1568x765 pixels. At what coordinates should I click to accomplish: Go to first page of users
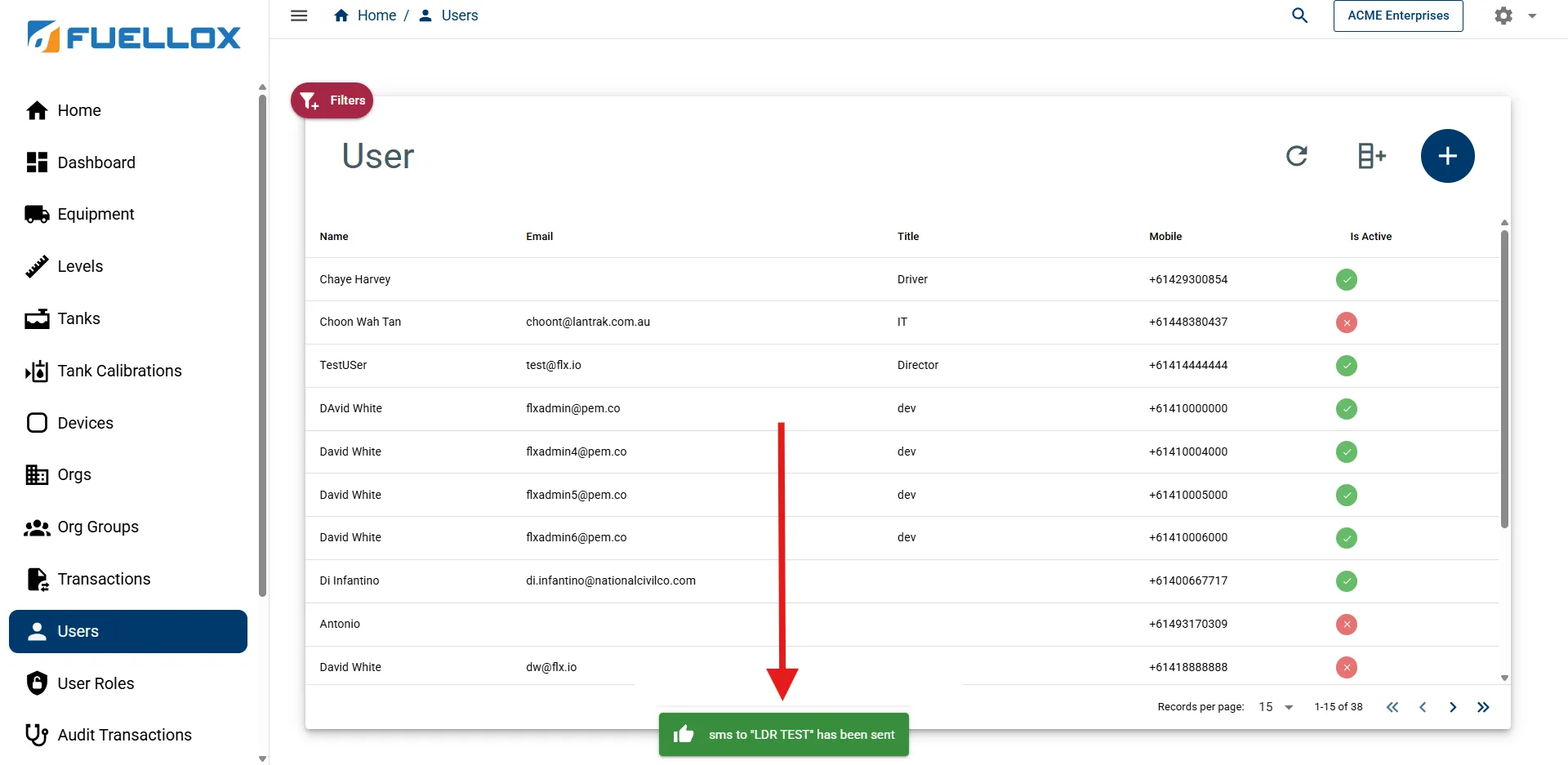[x=1392, y=707]
